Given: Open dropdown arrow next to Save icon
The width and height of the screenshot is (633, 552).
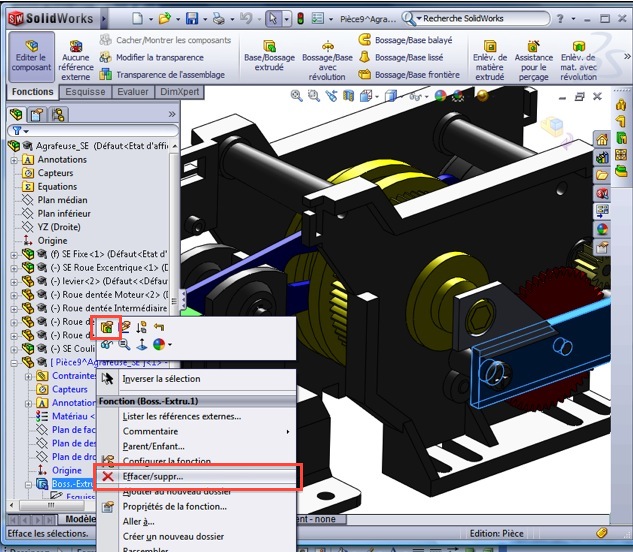Looking at the screenshot, I should (205, 19).
